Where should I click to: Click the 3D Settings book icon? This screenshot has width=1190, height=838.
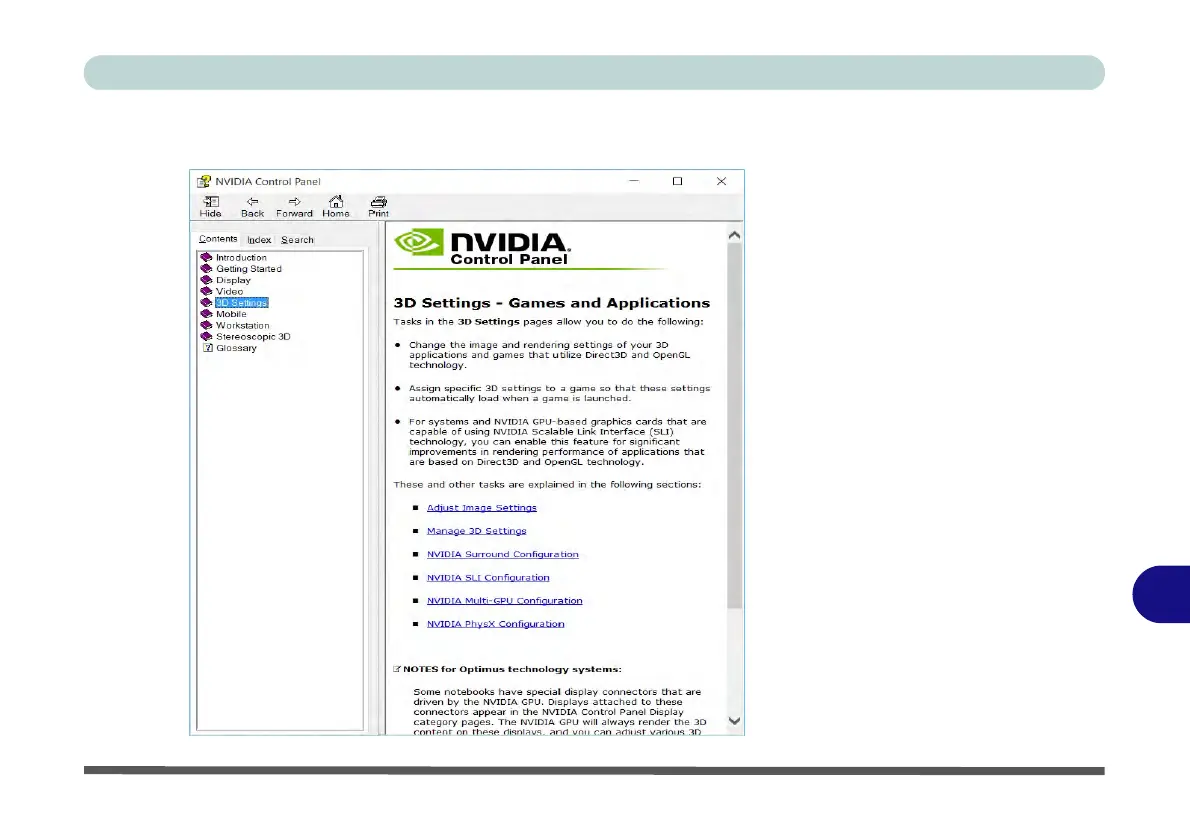click(206, 303)
